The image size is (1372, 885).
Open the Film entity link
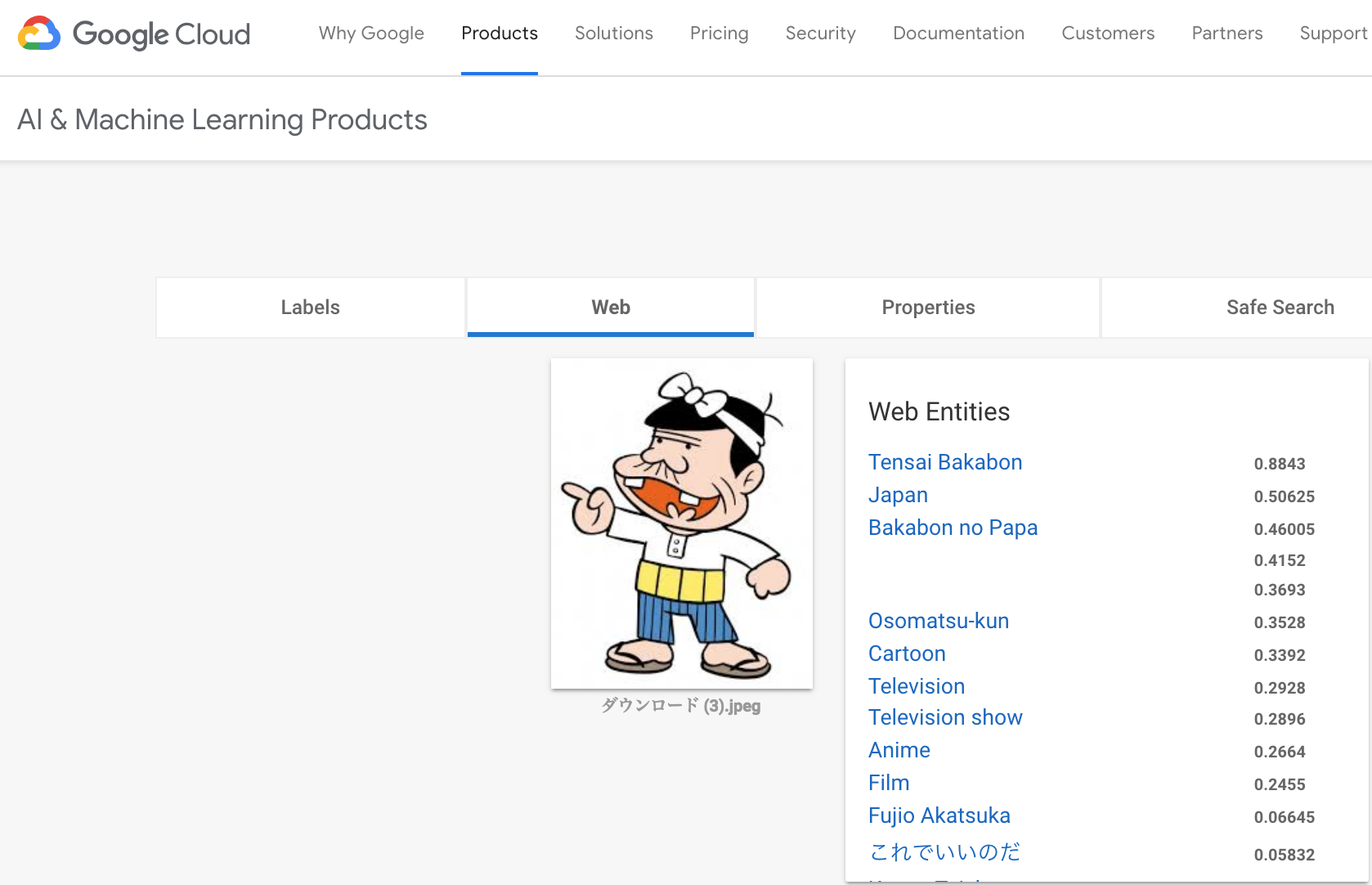(x=889, y=783)
